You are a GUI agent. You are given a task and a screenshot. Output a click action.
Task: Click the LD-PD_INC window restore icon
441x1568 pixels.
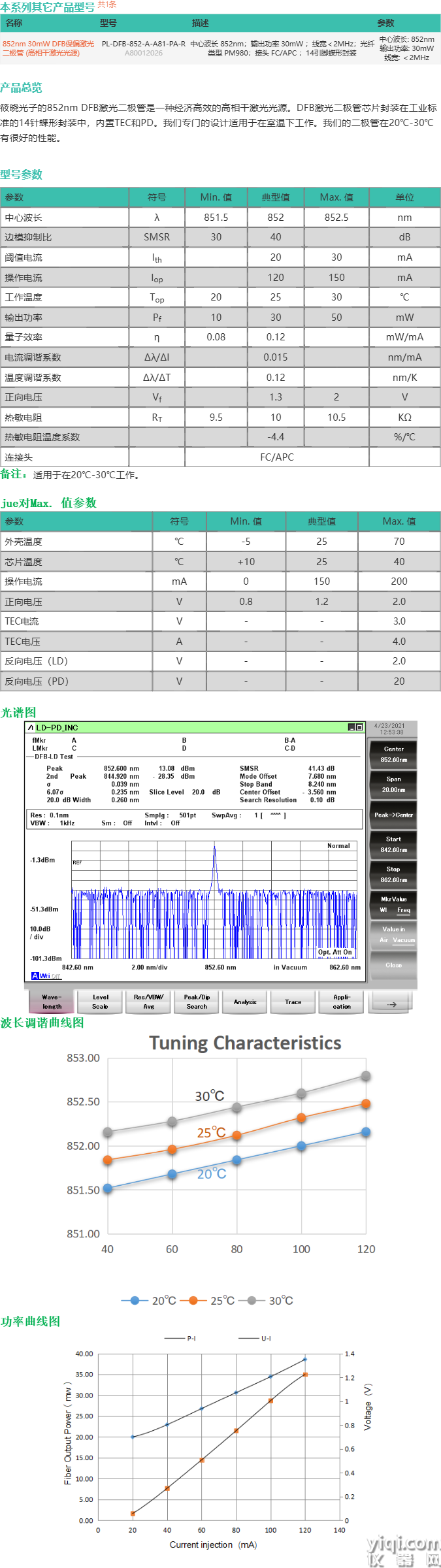click(x=359, y=727)
